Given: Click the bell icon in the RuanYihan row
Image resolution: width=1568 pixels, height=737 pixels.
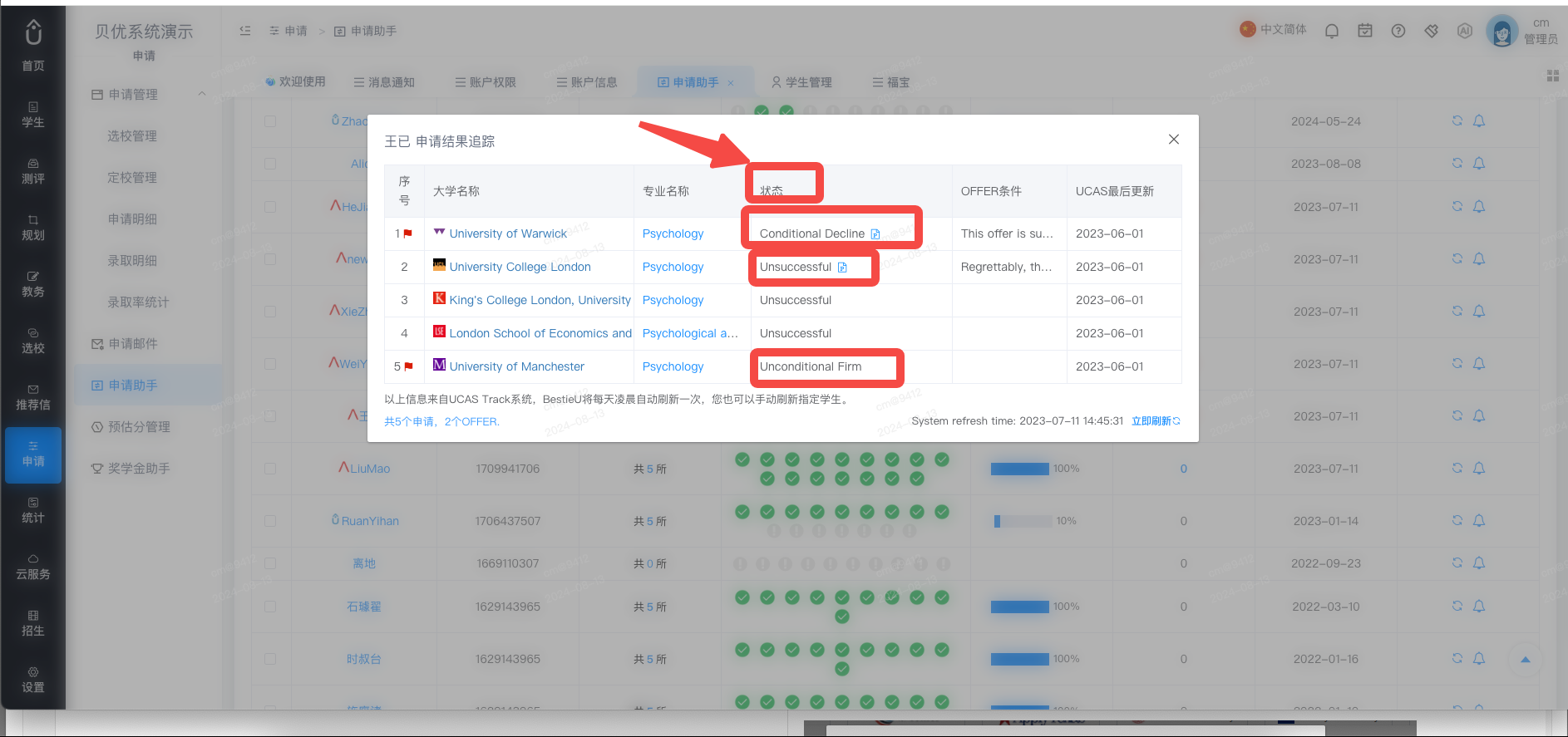Looking at the screenshot, I should click(1479, 520).
